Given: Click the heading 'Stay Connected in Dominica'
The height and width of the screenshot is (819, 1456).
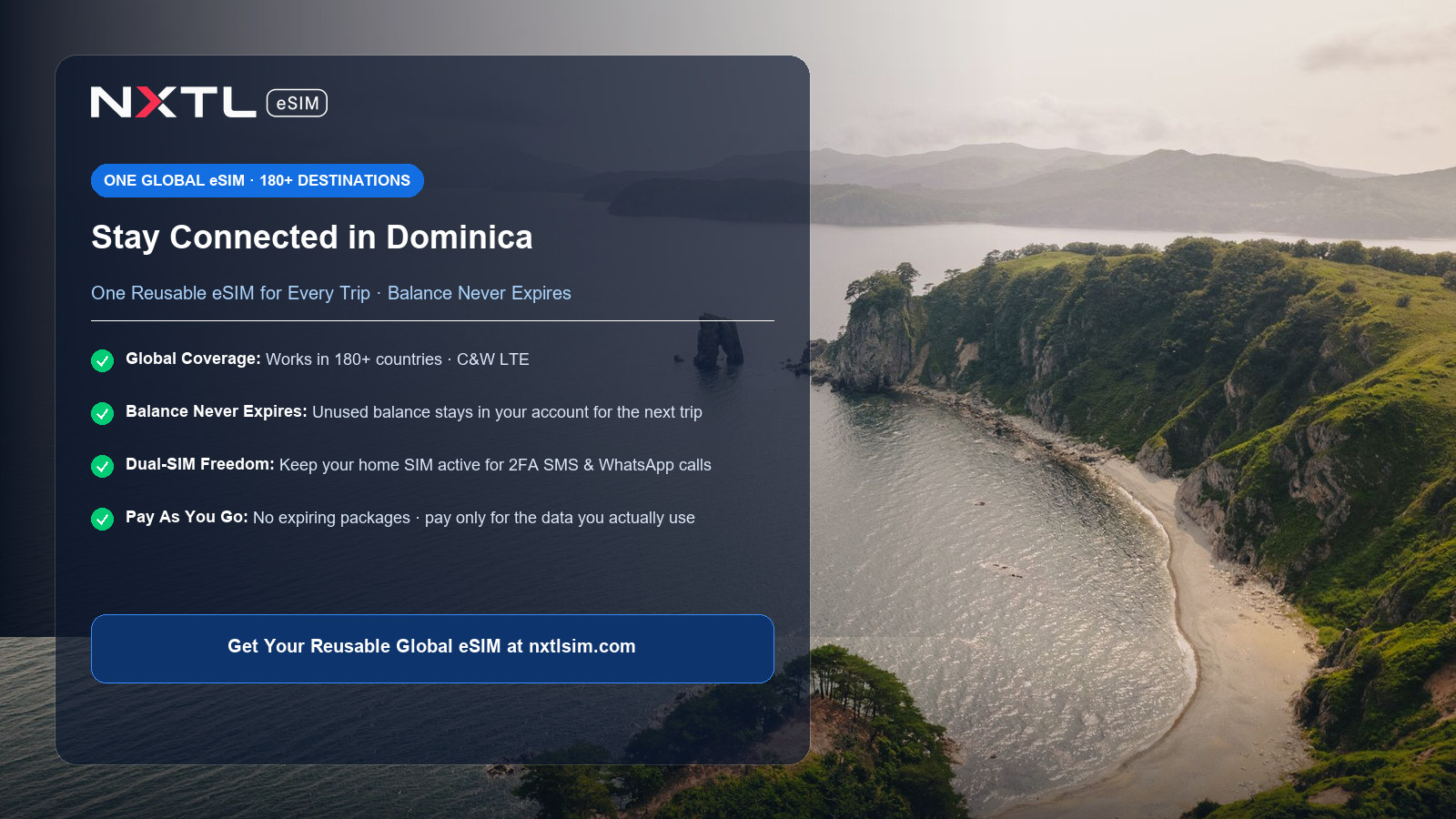Looking at the screenshot, I should [312, 238].
